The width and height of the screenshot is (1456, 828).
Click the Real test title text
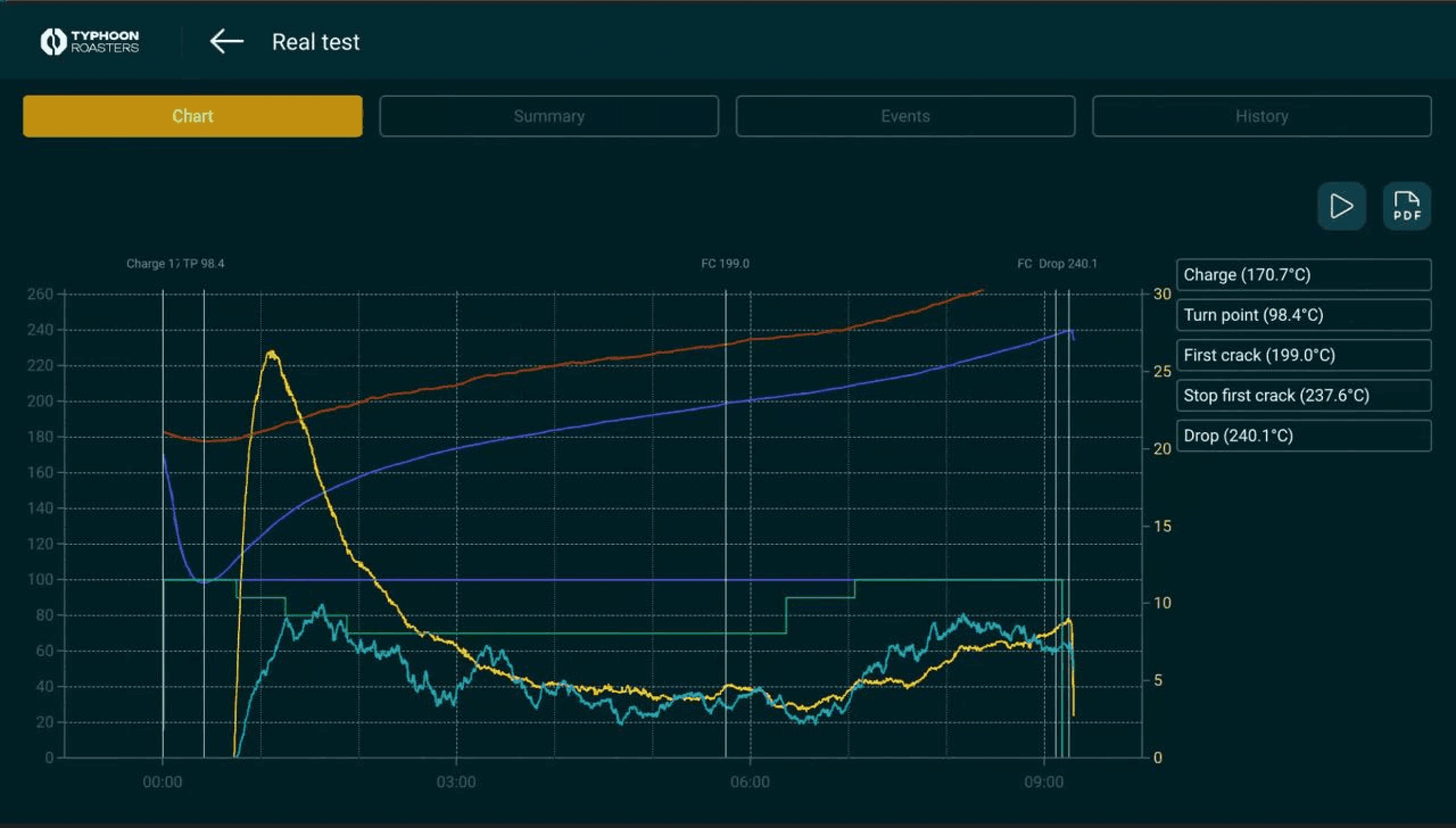point(316,42)
